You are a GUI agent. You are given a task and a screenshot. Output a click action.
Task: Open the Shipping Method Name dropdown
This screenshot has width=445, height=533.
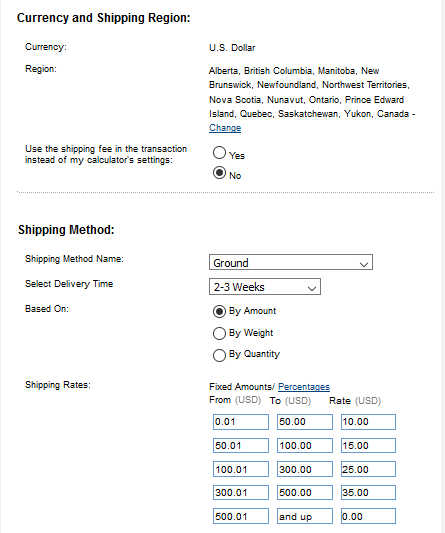coord(291,262)
